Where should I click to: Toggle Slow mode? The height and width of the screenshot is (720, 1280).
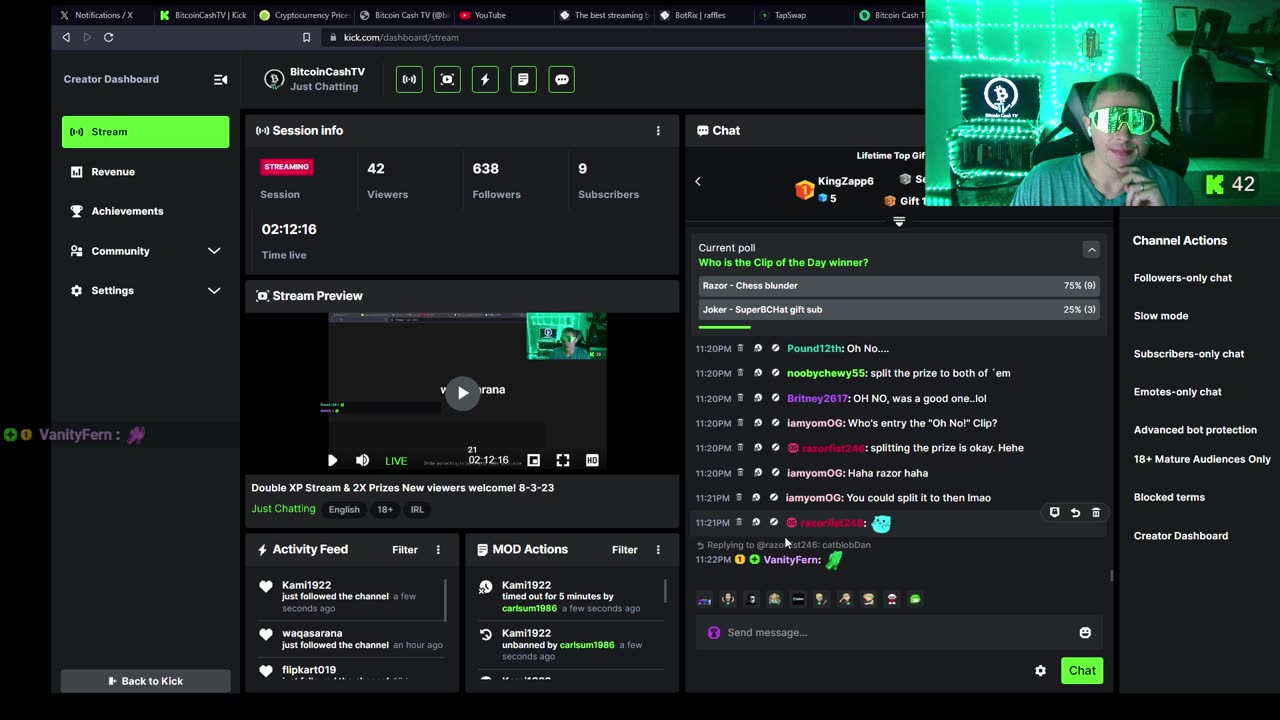tap(1161, 316)
